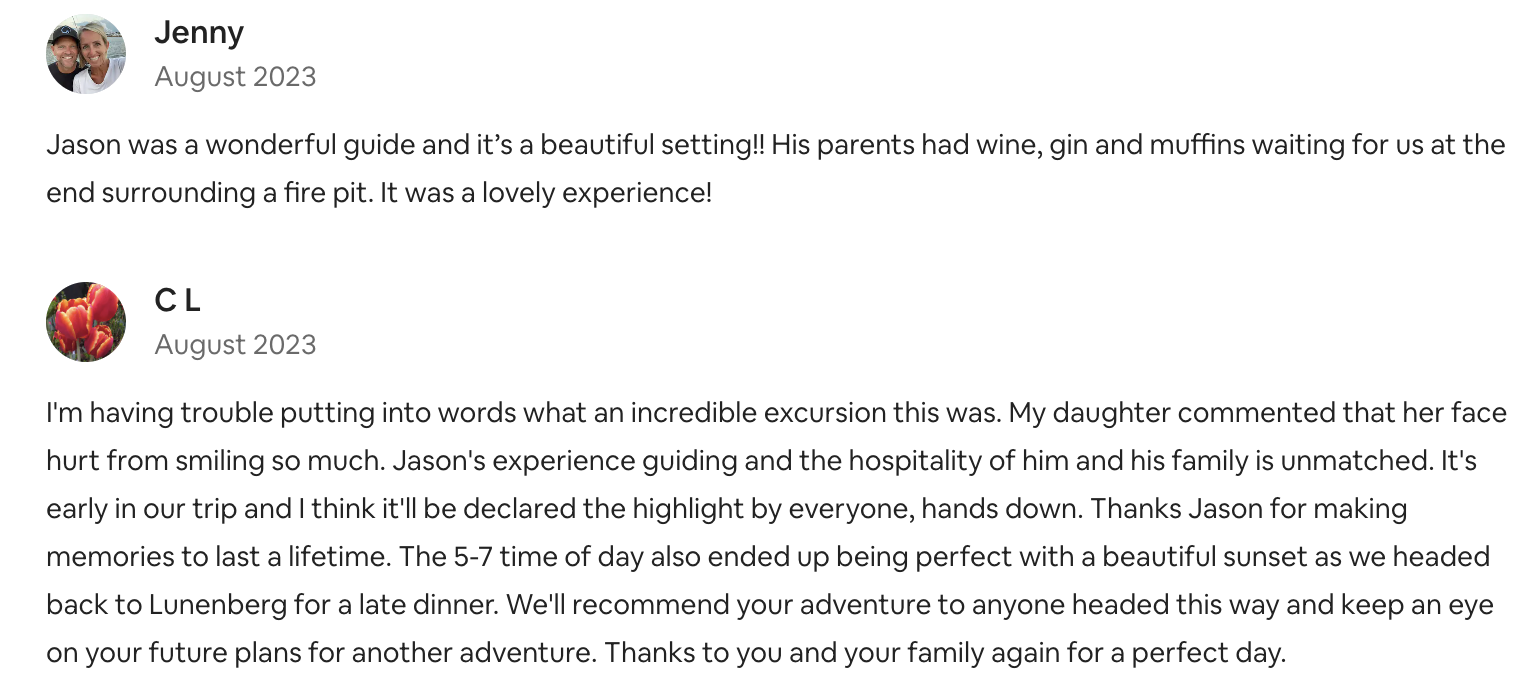Click the reviewer name C L
Viewport: 1530px width, 700px height.
(178, 300)
